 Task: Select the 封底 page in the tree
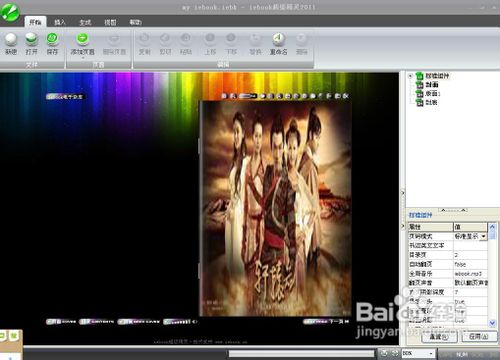click(432, 102)
